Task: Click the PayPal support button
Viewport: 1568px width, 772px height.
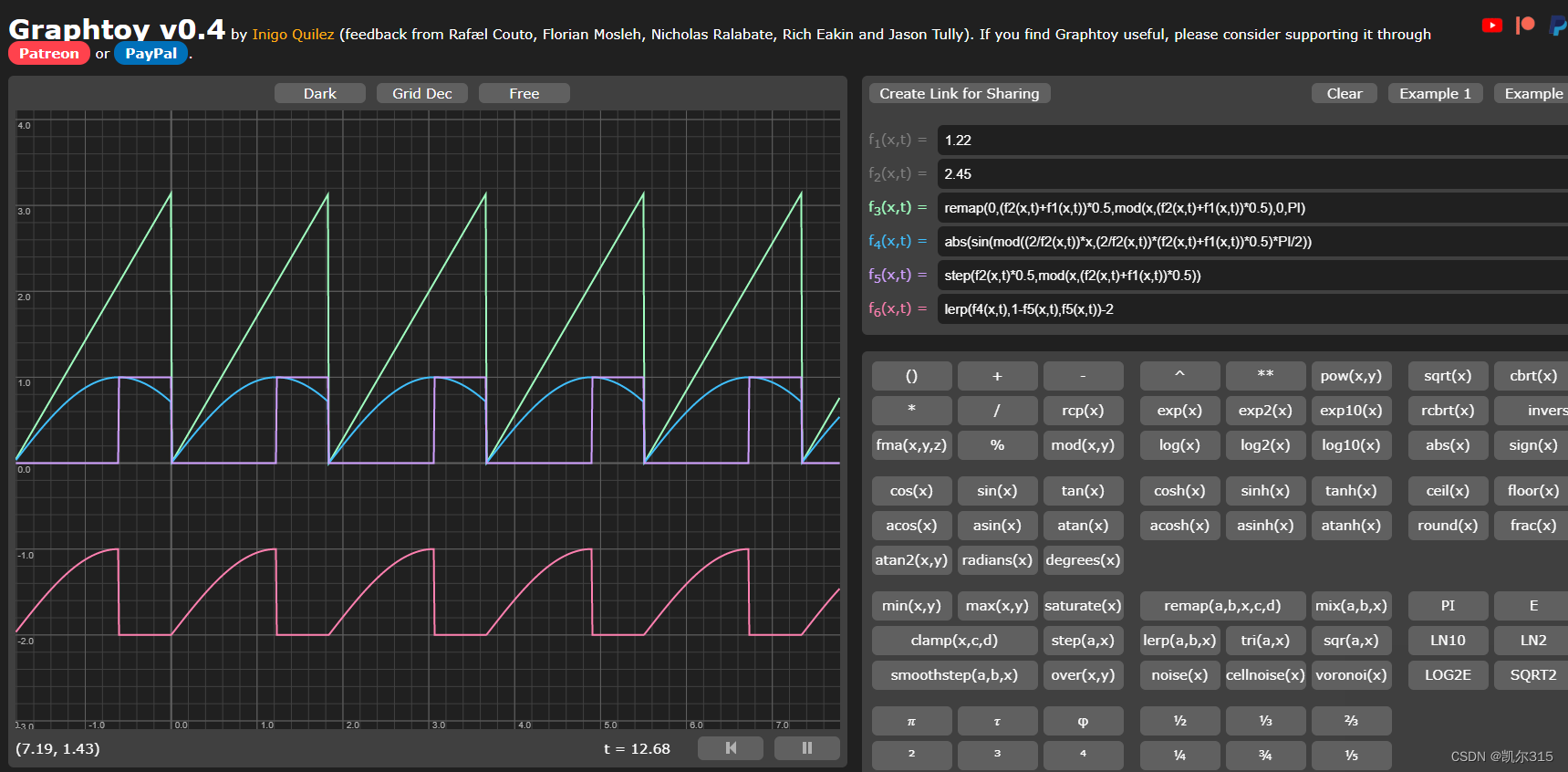Action: (x=151, y=54)
